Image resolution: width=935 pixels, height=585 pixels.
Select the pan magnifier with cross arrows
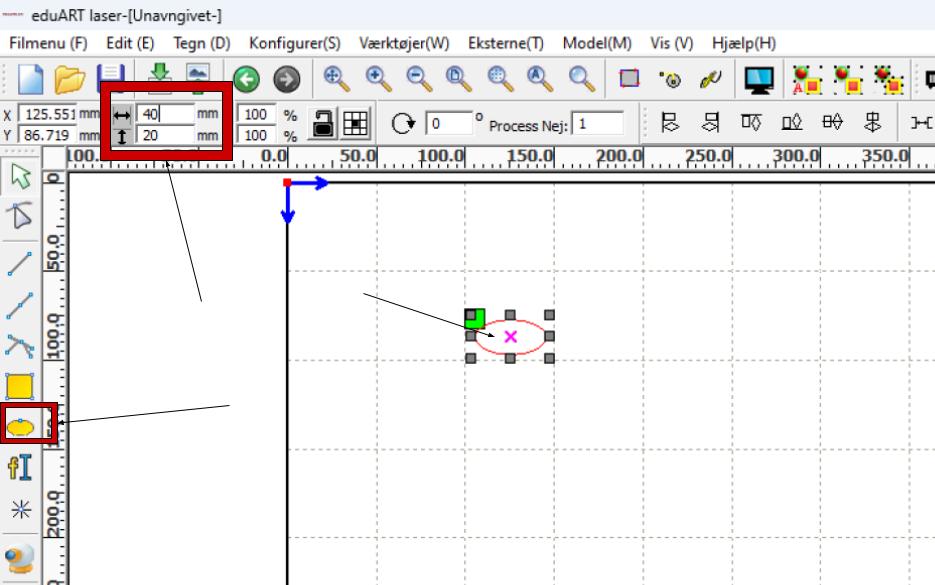click(x=337, y=79)
